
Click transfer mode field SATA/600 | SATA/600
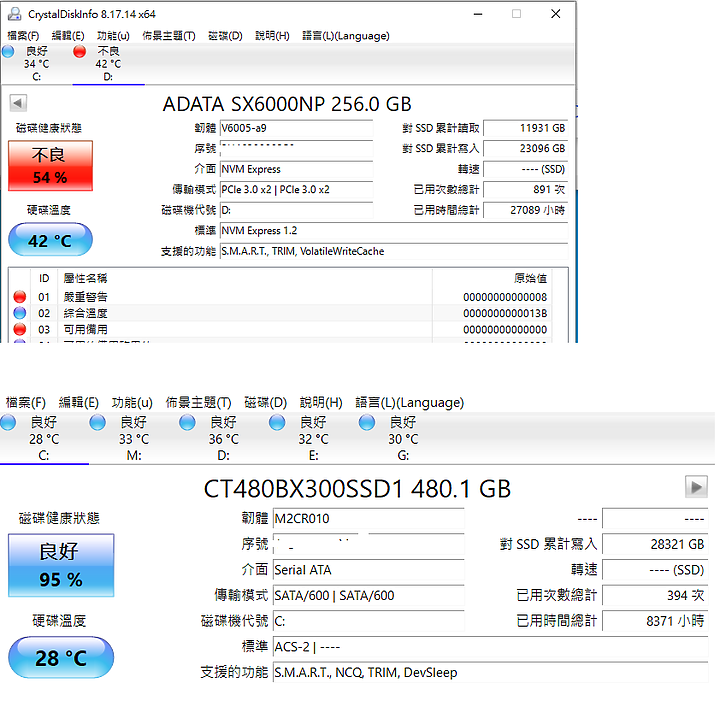click(369, 596)
